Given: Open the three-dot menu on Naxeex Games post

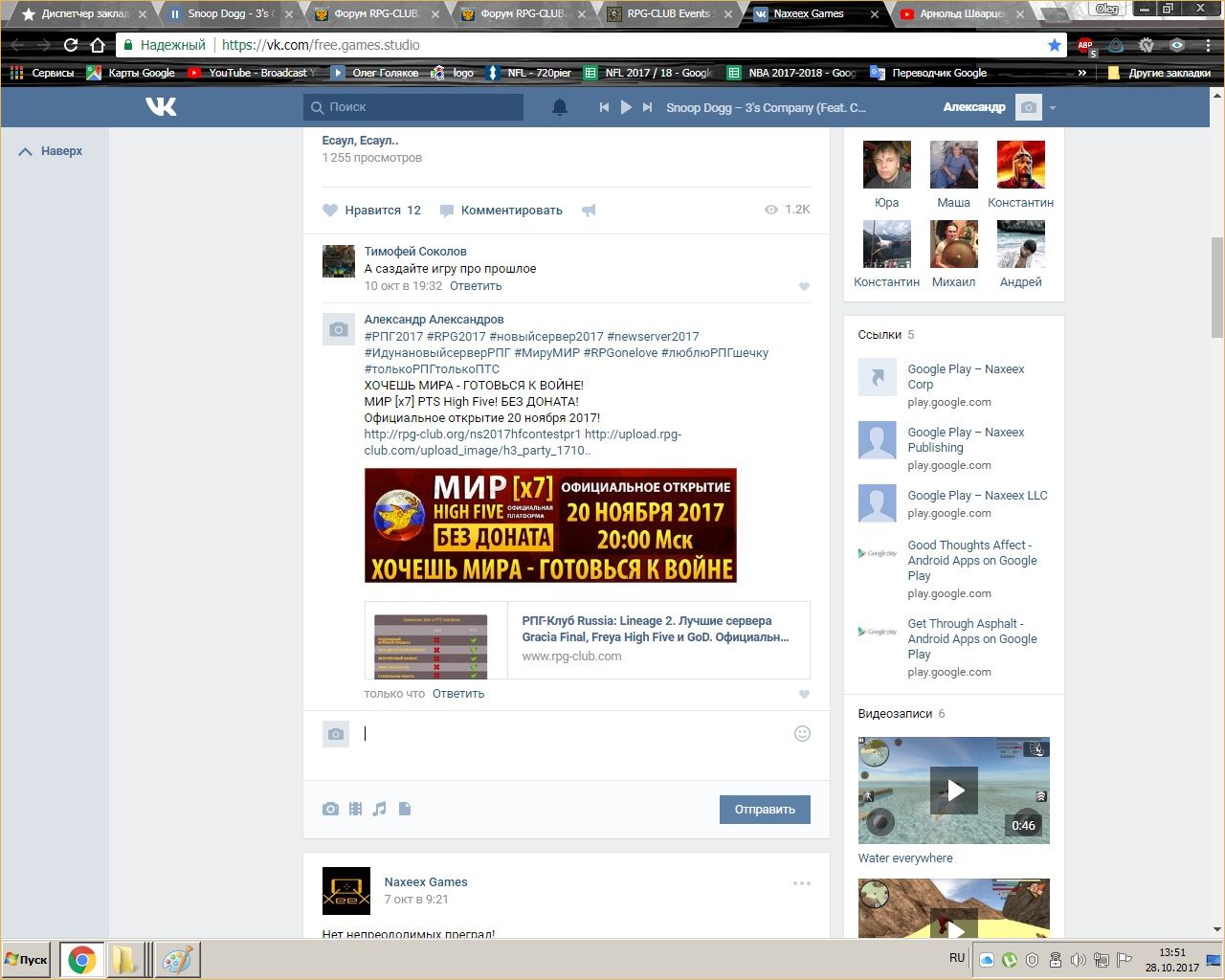Looking at the screenshot, I should [x=802, y=883].
